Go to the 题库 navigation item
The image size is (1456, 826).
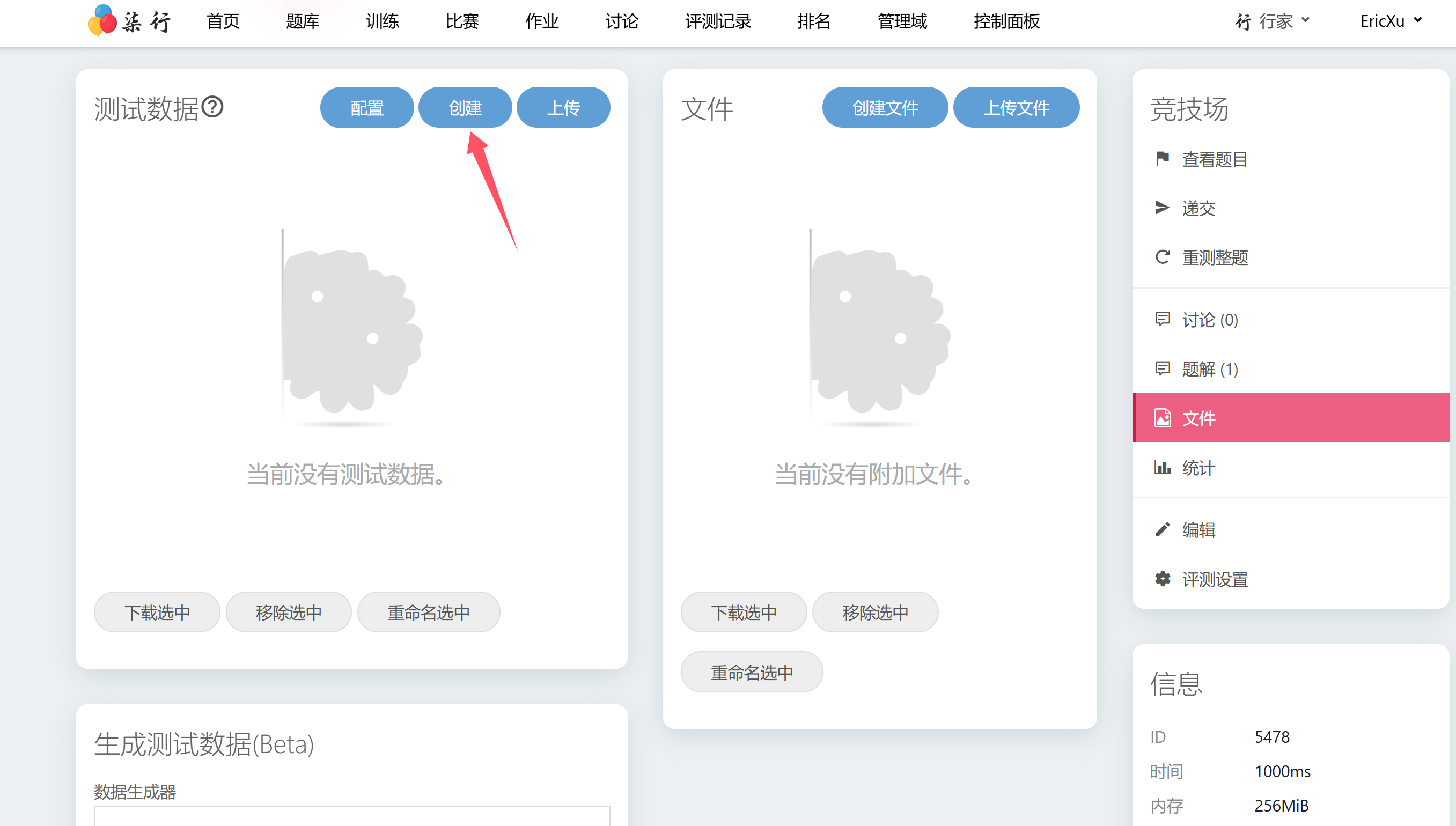303,21
